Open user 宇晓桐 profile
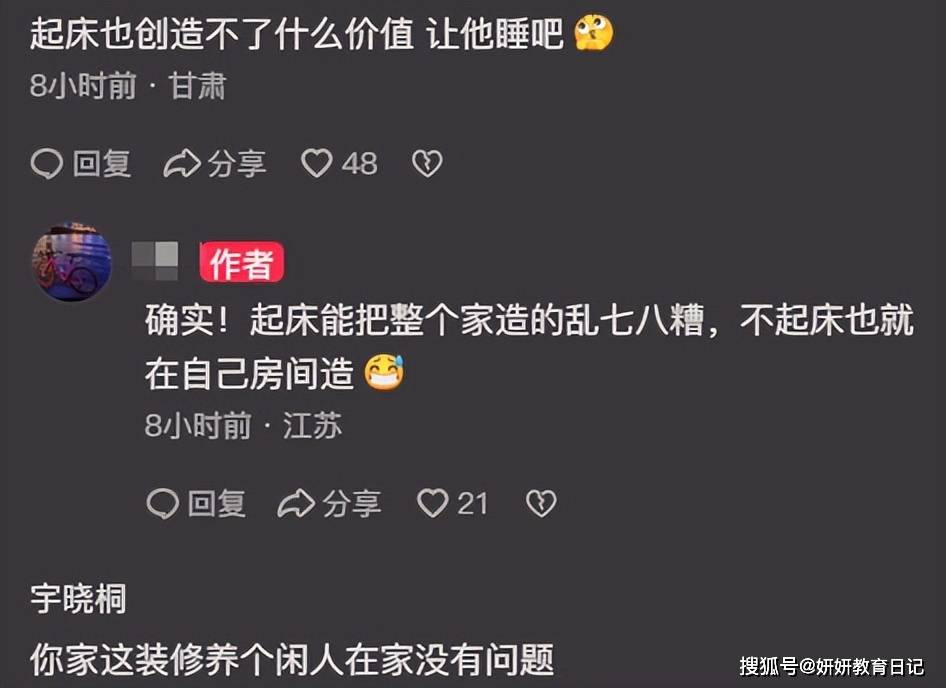The width and height of the screenshot is (946, 688). (78, 599)
